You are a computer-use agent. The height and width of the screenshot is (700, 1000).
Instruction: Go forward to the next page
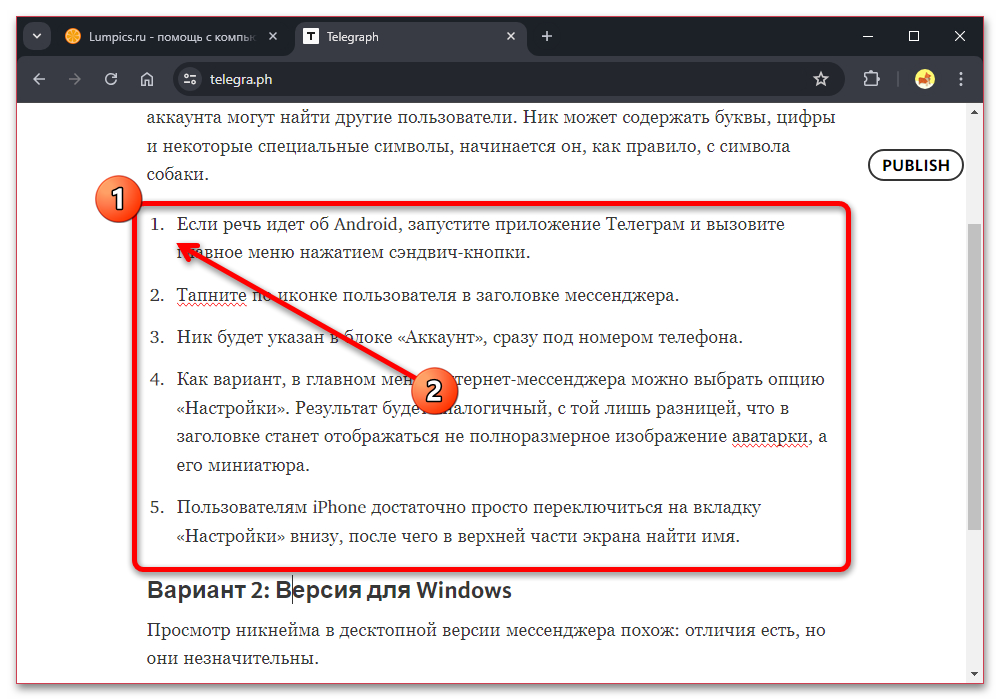(75, 79)
